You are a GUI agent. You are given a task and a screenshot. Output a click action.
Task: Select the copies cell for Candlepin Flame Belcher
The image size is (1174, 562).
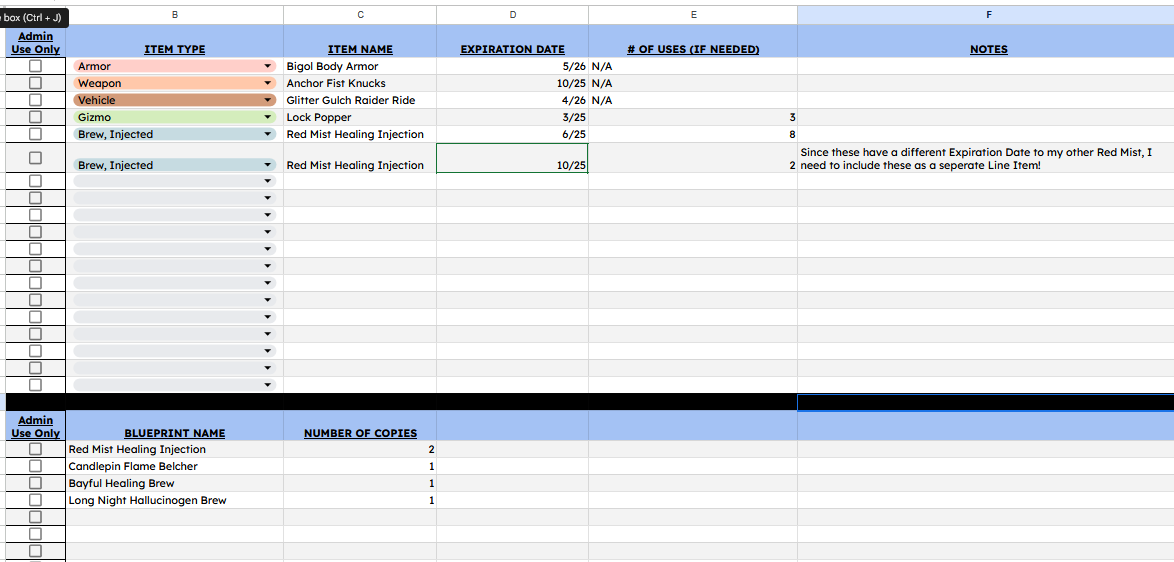(x=360, y=466)
